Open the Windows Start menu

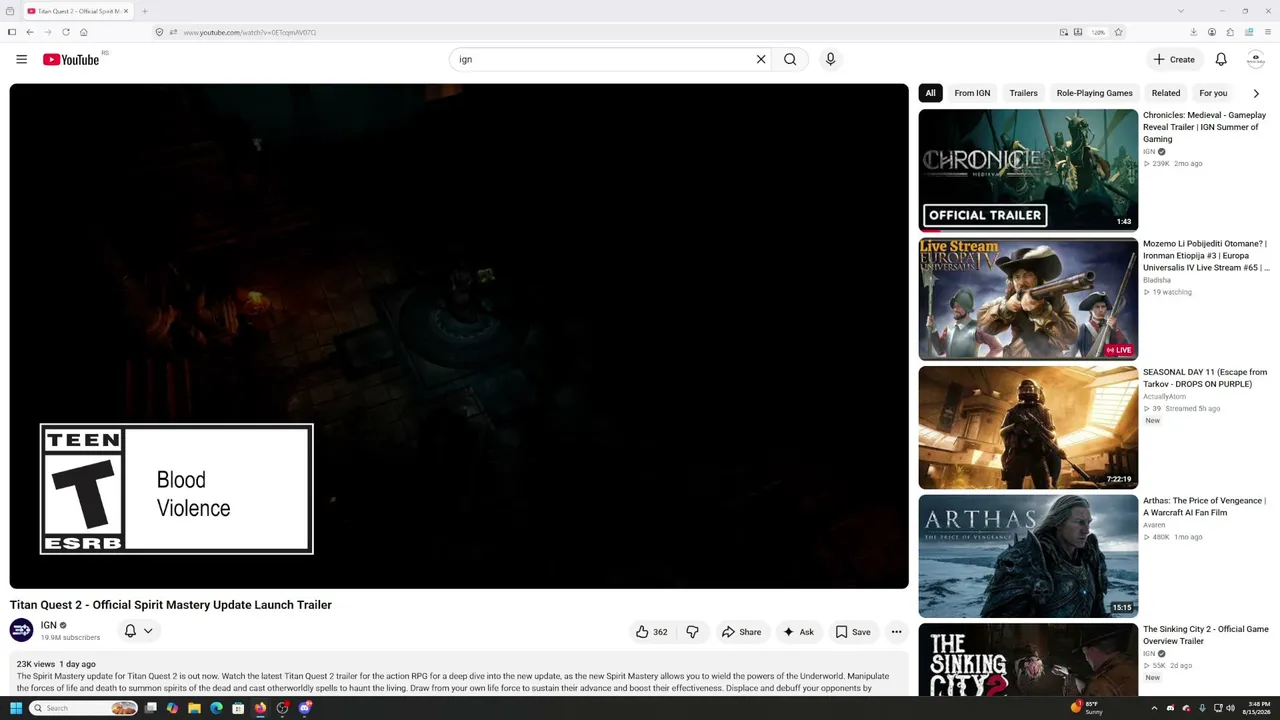point(16,708)
